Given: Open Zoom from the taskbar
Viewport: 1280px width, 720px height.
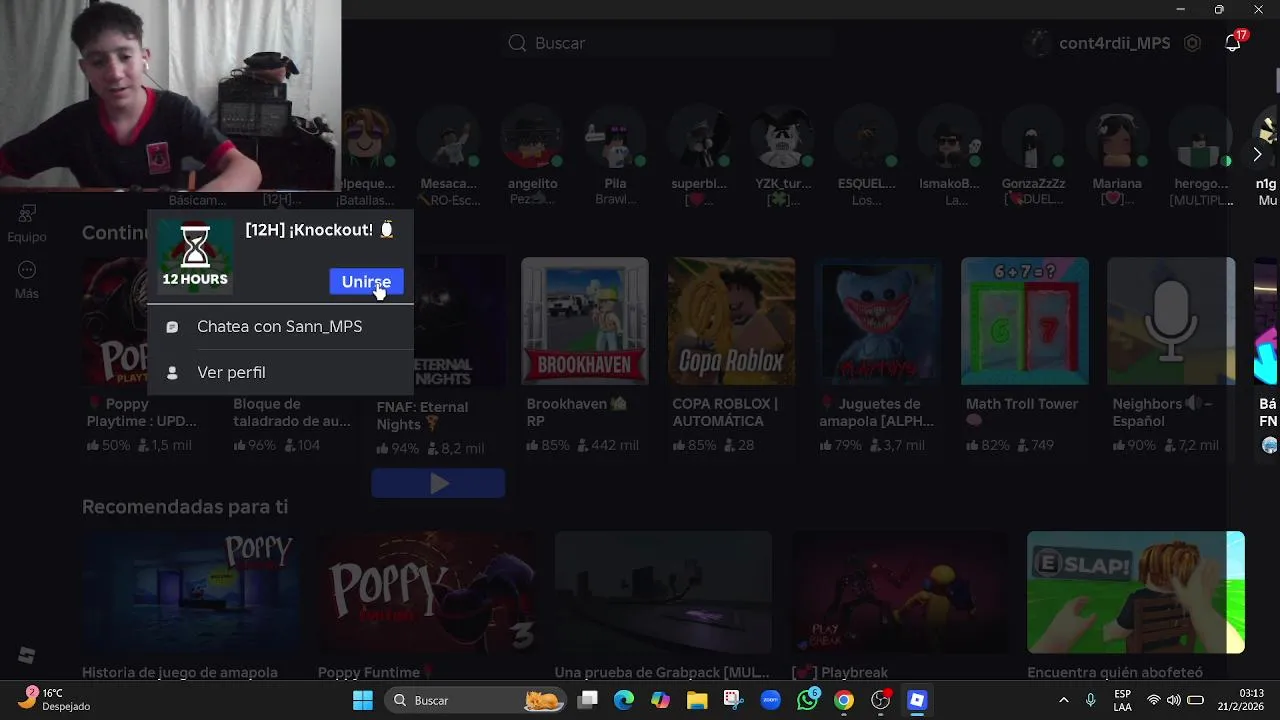Looking at the screenshot, I should (770, 700).
